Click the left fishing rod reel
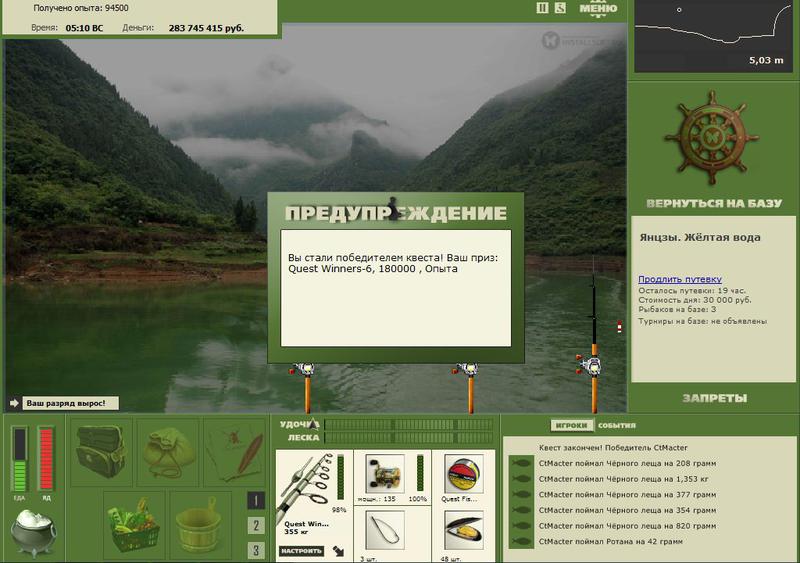This screenshot has width=800, height=563. click(x=304, y=369)
